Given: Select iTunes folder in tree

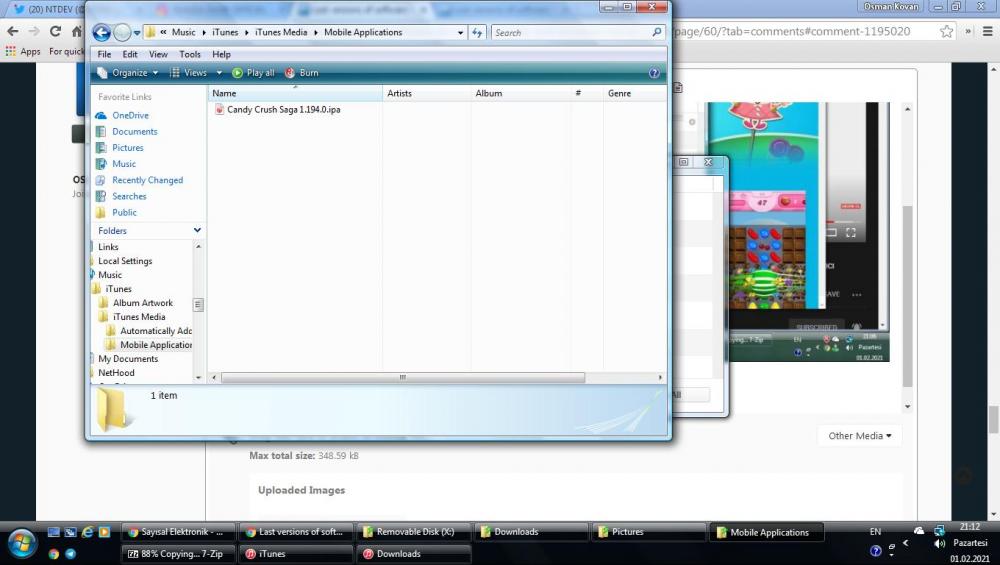Looking at the screenshot, I should 118,289.
